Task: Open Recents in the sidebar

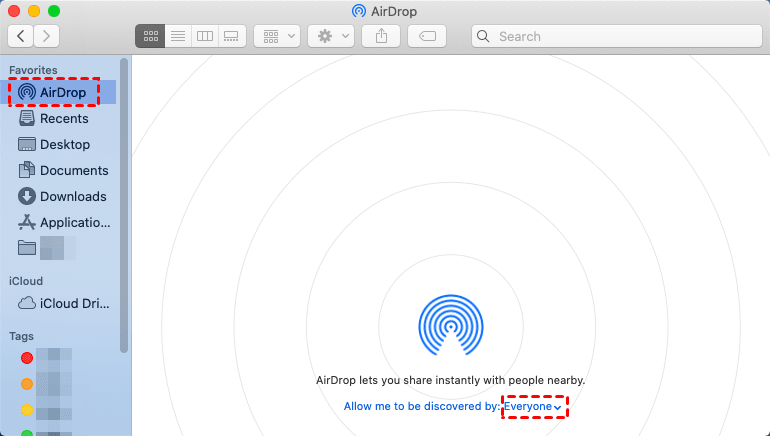Action: pos(63,118)
